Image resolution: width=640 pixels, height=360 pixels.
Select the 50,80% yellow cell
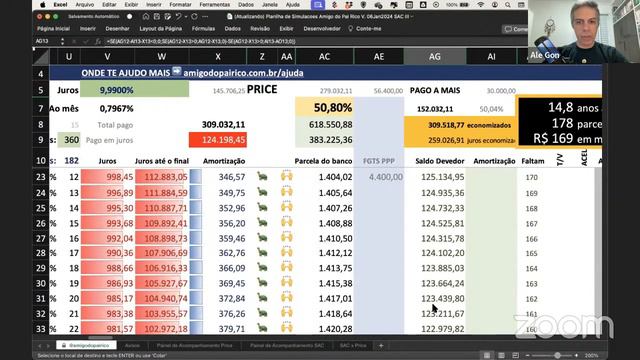[324, 108]
